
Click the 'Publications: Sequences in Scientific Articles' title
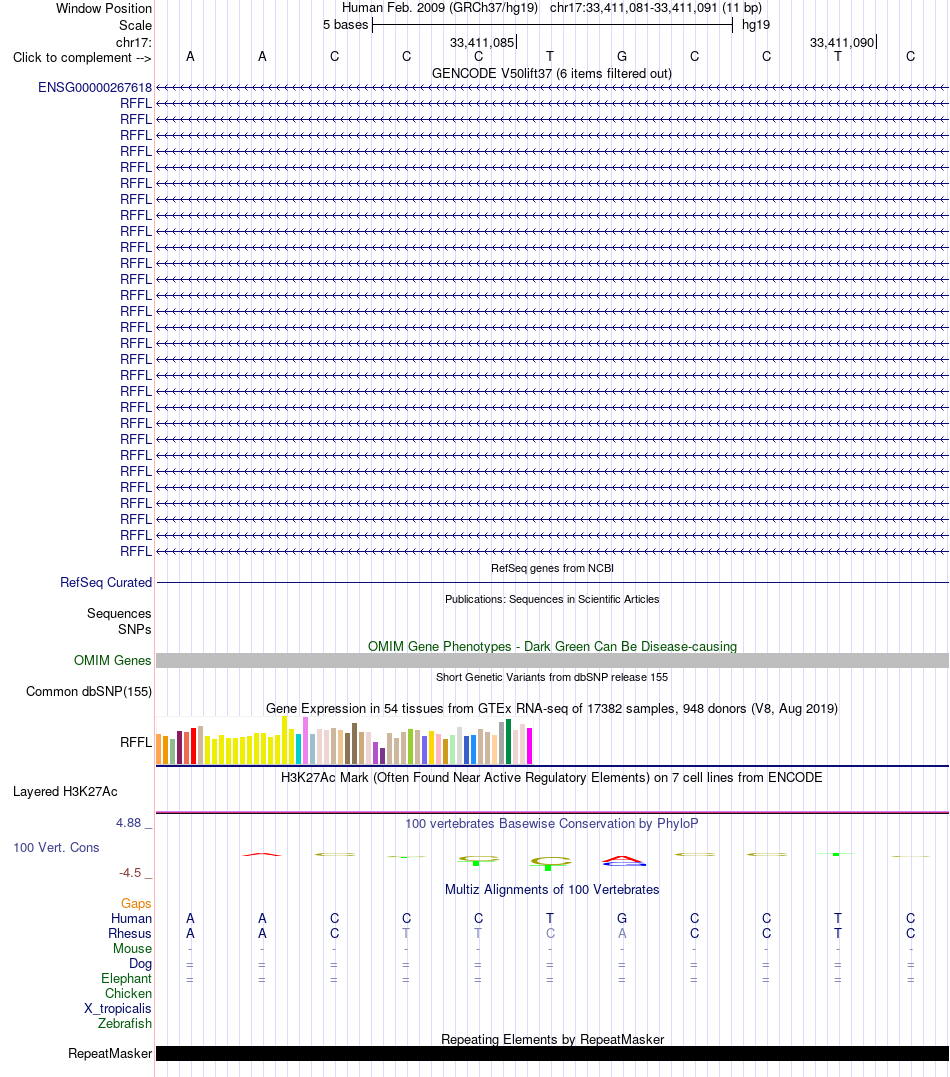click(552, 599)
